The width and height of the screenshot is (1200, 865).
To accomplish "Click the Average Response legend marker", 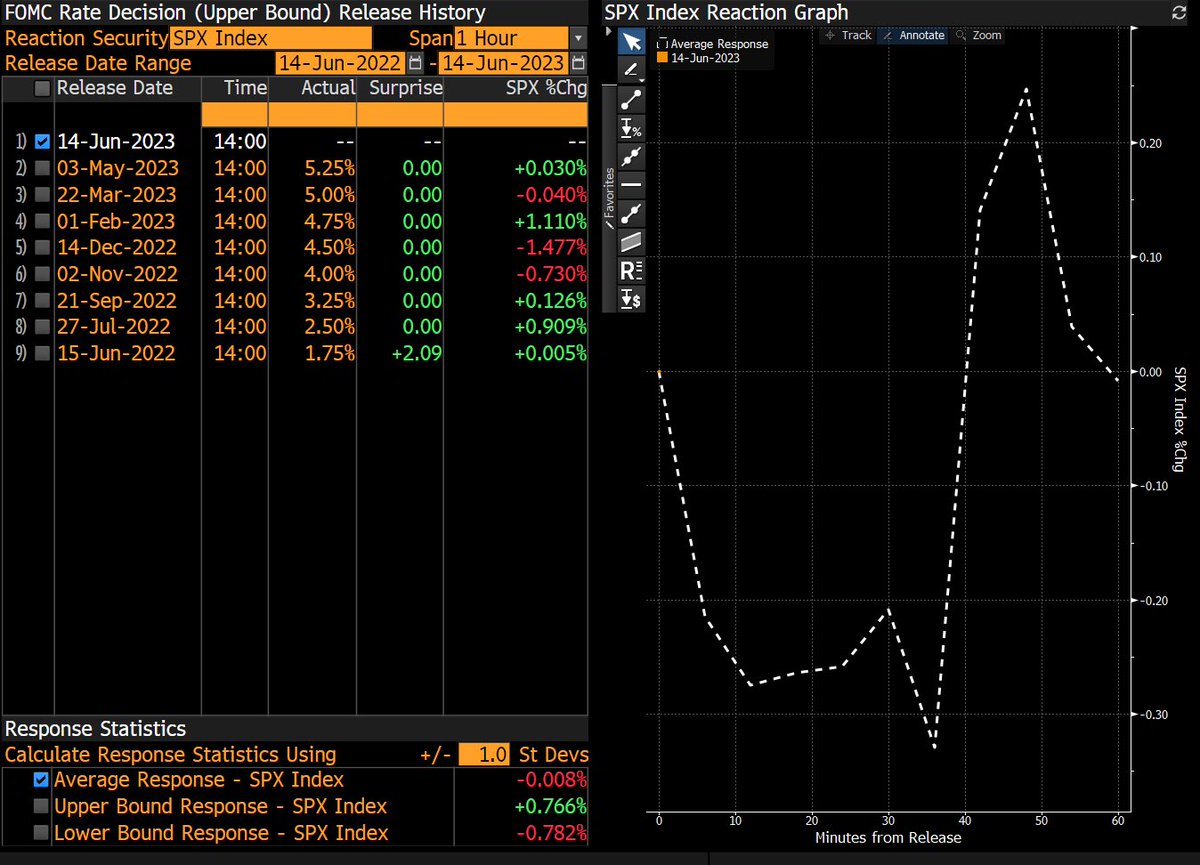I will coord(661,45).
